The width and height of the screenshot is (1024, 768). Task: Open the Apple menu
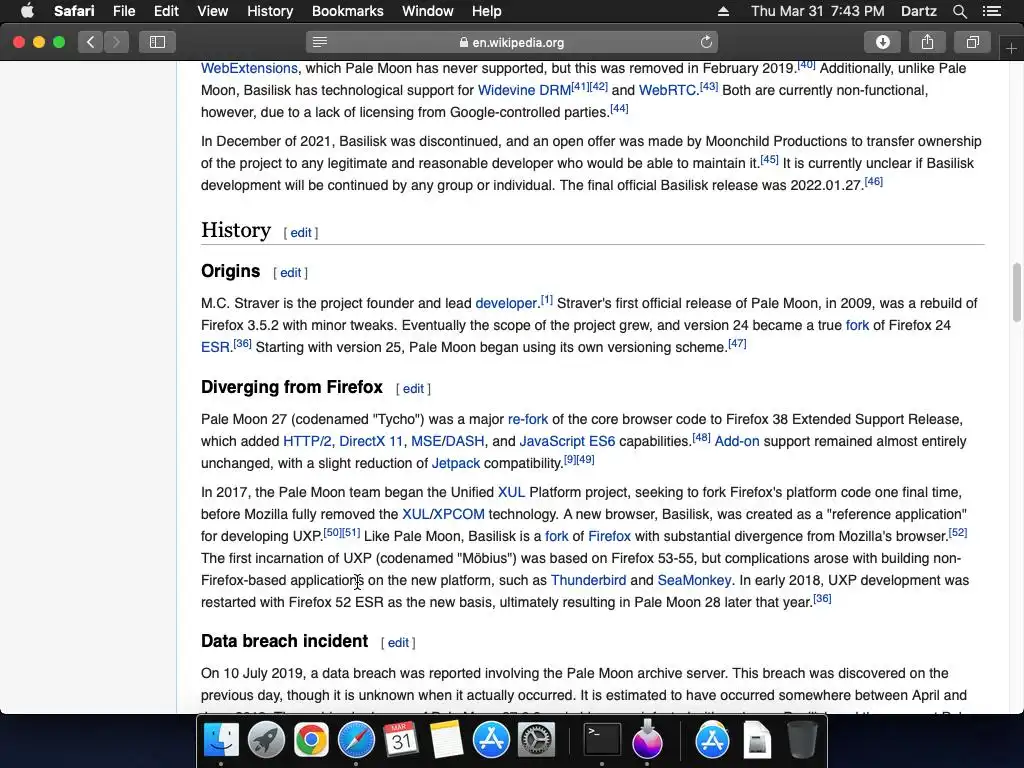point(27,11)
